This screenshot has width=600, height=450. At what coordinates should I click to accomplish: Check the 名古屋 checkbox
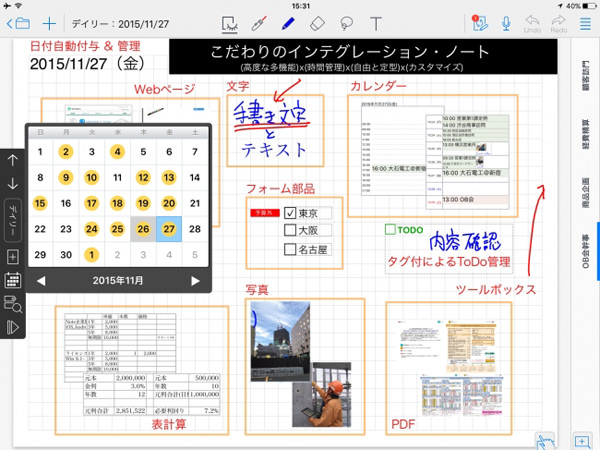290,249
